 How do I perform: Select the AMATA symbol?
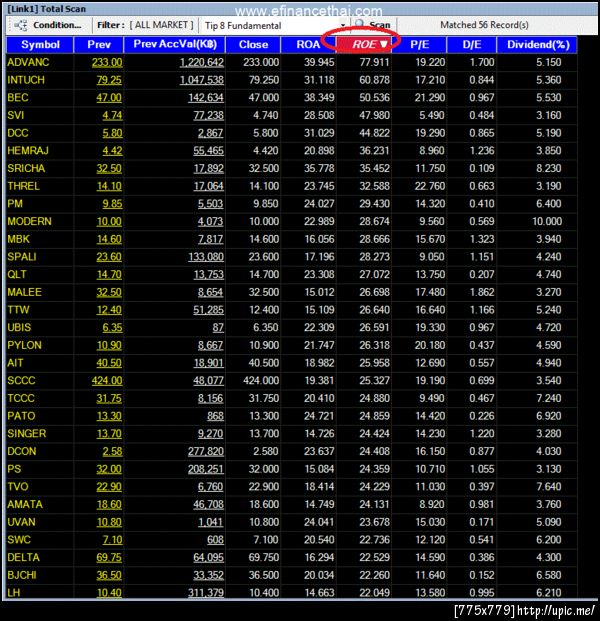pyautogui.click(x=25, y=505)
